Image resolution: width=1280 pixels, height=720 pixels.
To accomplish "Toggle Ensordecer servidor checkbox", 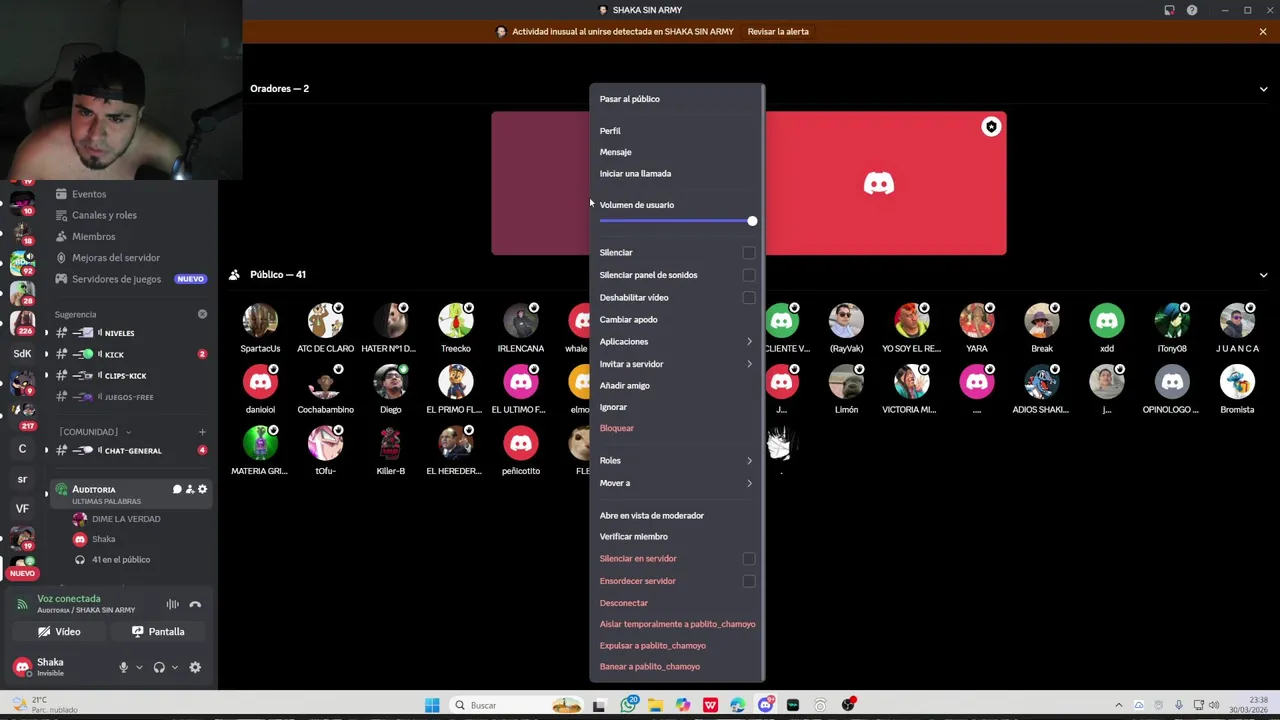I will (x=749, y=581).
